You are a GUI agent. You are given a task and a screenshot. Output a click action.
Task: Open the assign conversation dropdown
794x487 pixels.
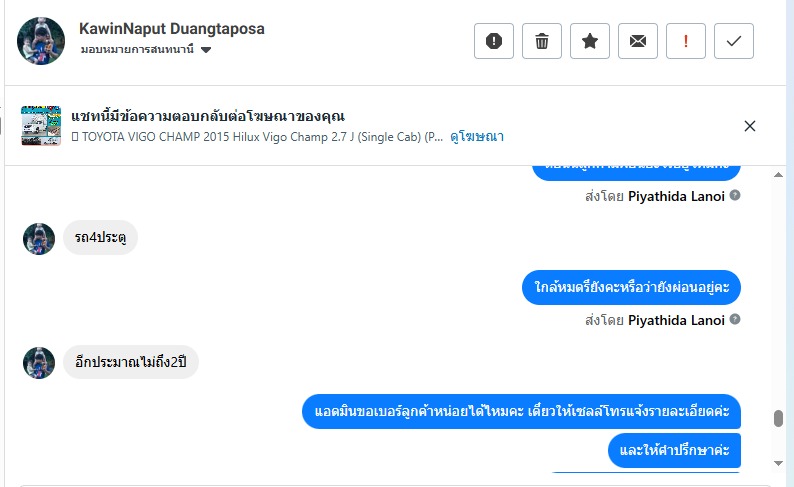205,50
